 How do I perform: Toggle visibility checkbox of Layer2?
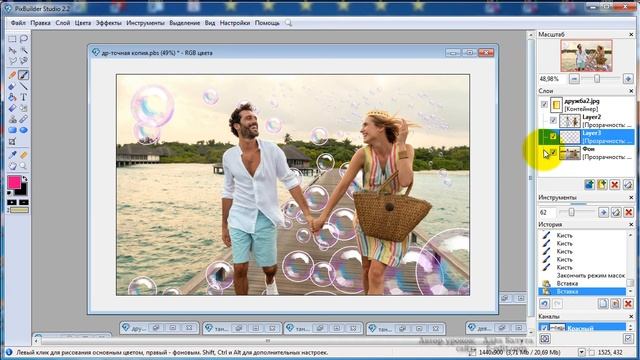(x=553, y=120)
